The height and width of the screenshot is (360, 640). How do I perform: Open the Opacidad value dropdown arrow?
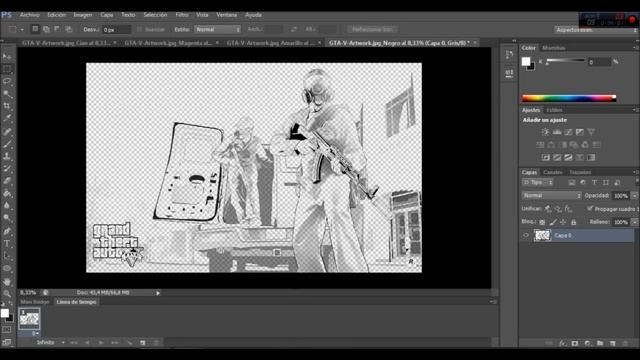(x=634, y=196)
